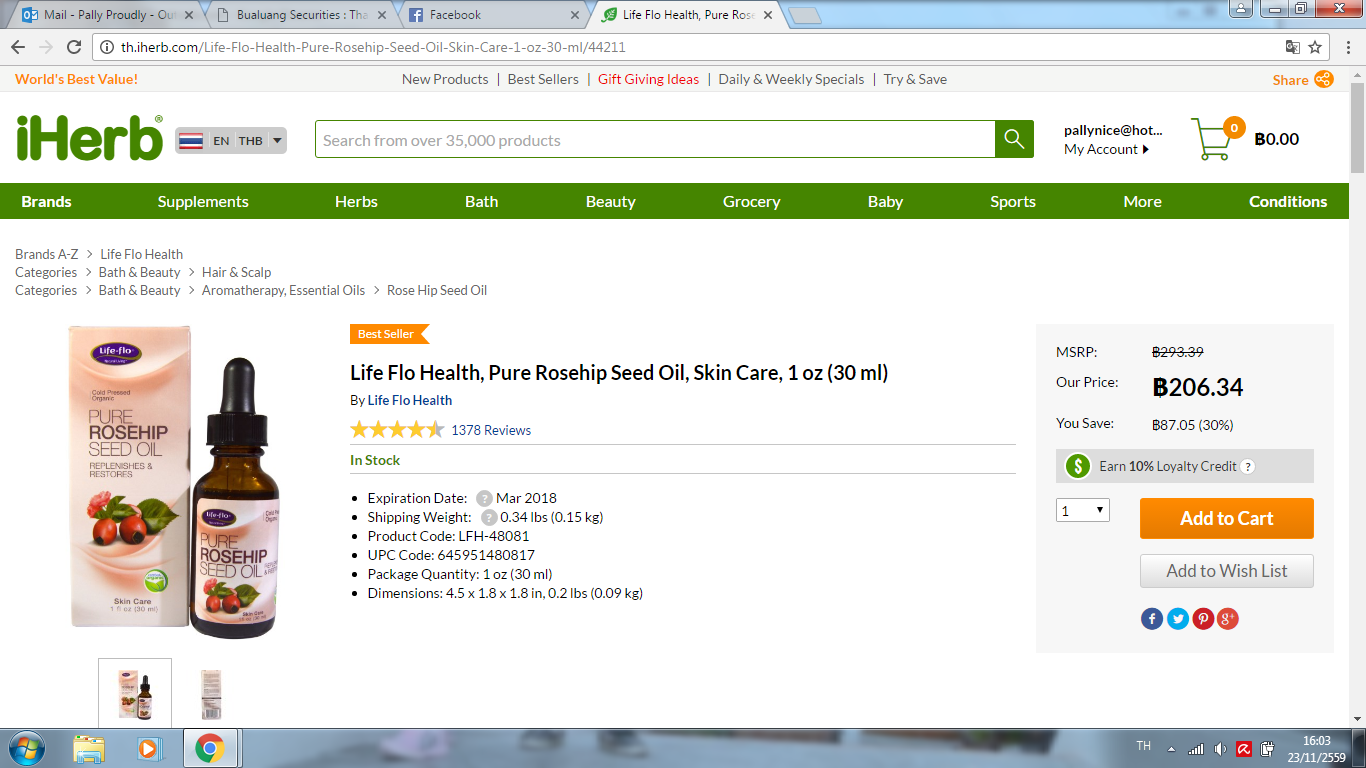Switch to the Bualuang Securities tab
This screenshot has width=1366, height=768.
pyautogui.click(x=300, y=15)
